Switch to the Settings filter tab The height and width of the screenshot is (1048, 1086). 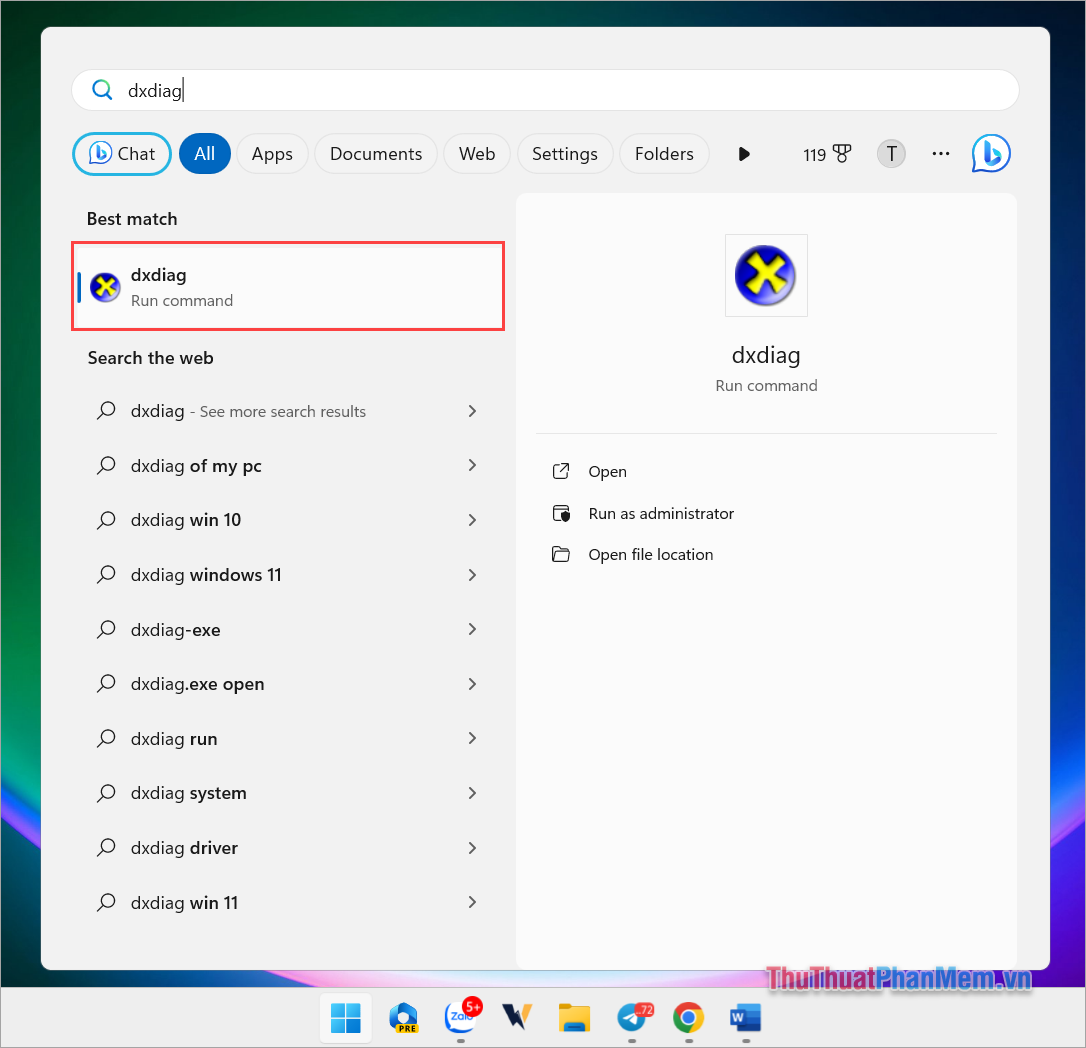tap(564, 153)
